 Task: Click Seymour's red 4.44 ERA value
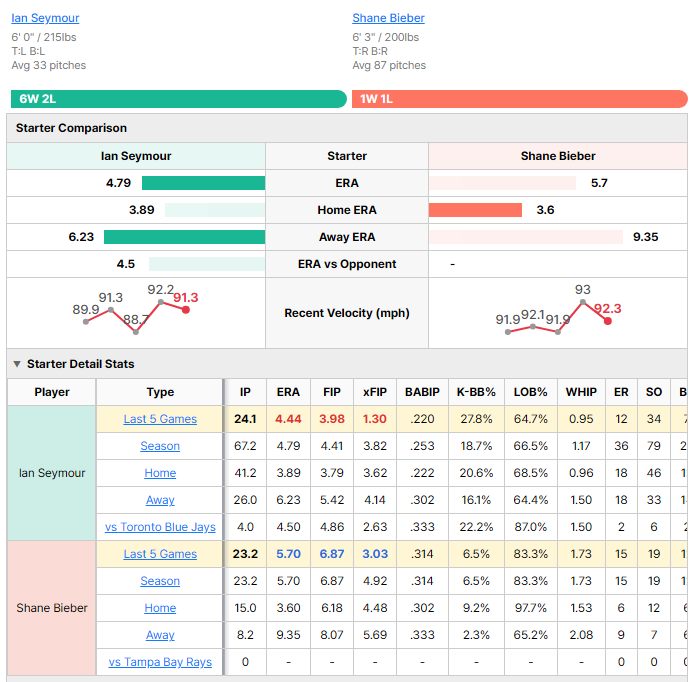click(x=288, y=419)
